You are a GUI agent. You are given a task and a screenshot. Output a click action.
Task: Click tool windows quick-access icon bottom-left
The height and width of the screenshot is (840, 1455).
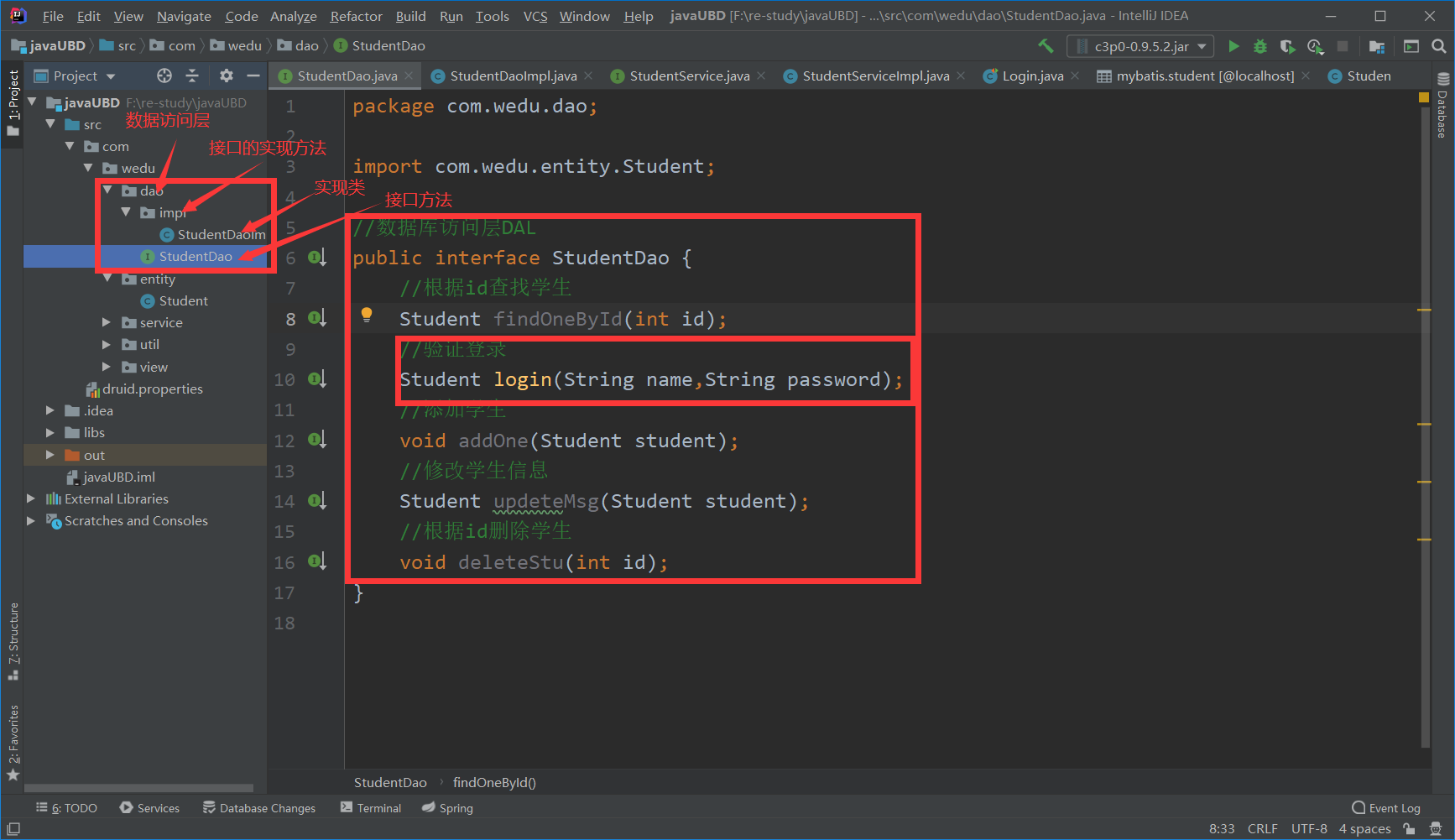13,828
